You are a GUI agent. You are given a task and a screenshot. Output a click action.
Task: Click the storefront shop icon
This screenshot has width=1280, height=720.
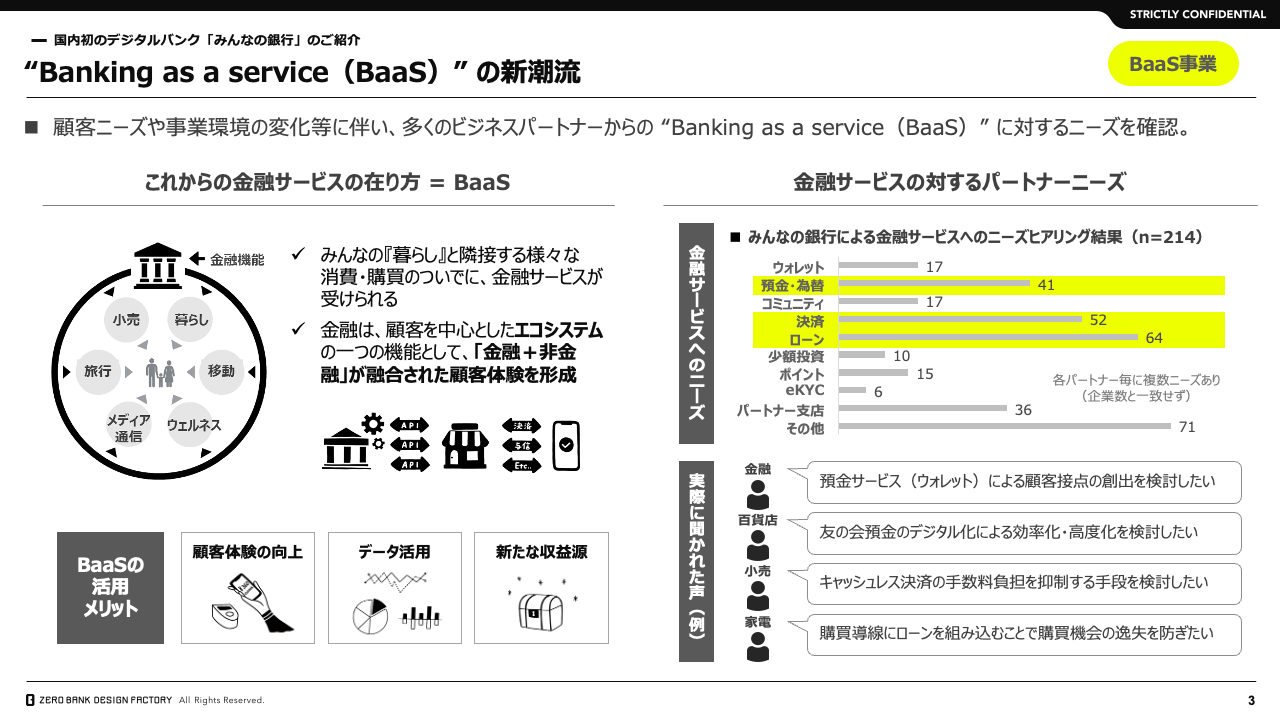(x=465, y=445)
